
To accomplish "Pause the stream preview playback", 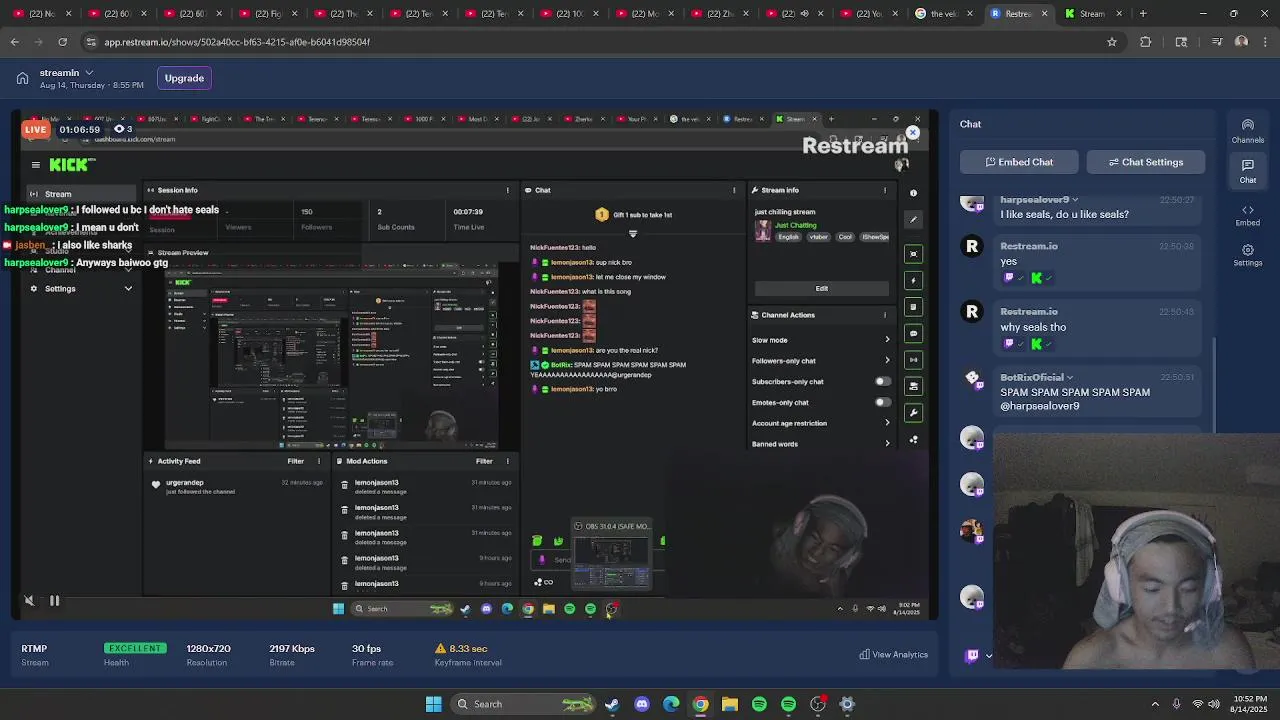I will [54, 600].
